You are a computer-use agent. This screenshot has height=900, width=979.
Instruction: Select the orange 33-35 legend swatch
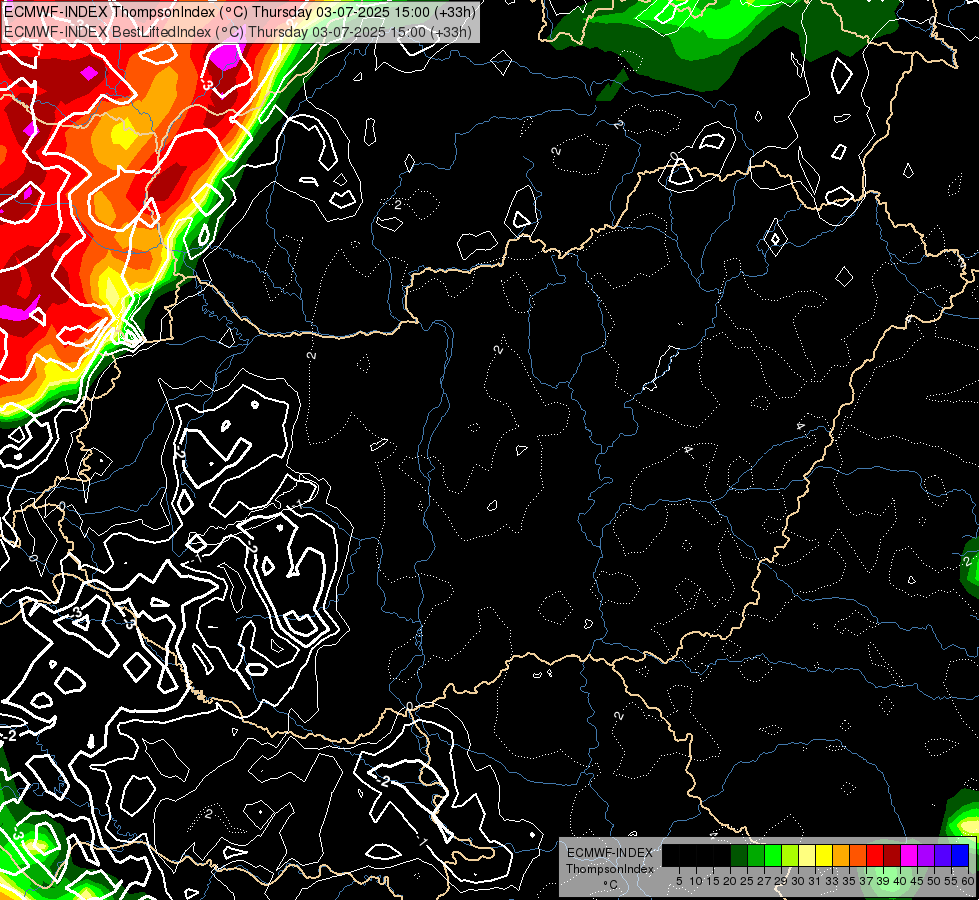point(841,856)
